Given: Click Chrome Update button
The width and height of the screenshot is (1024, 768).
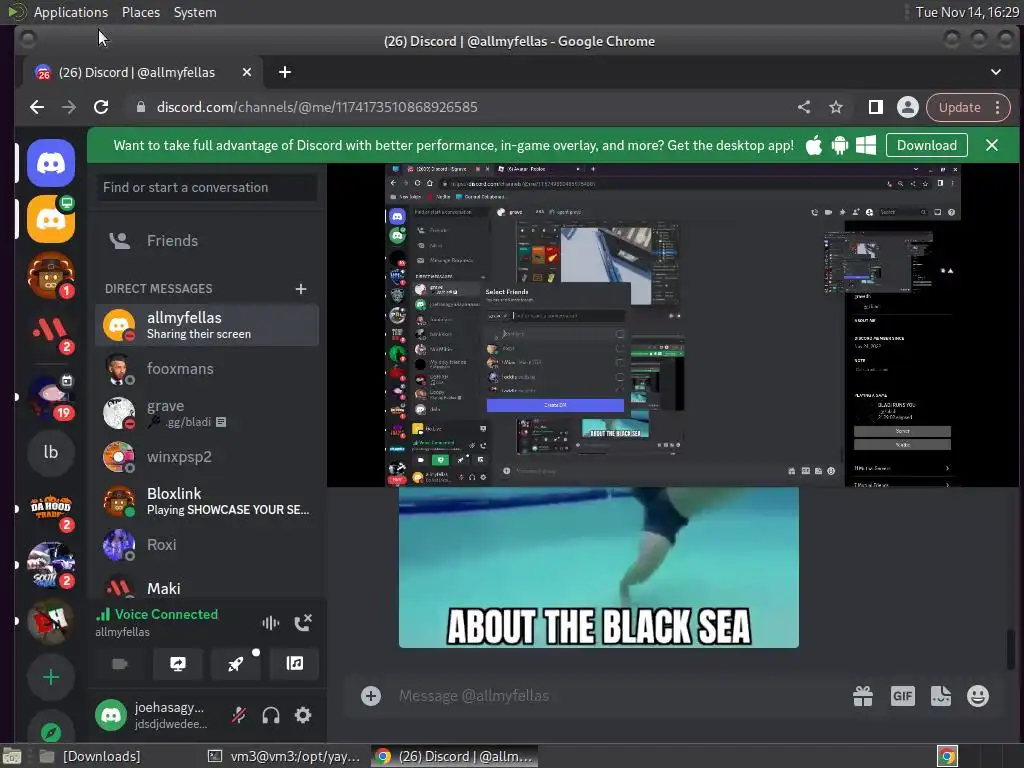Looking at the screenshot, I should [x=959, y=107].
